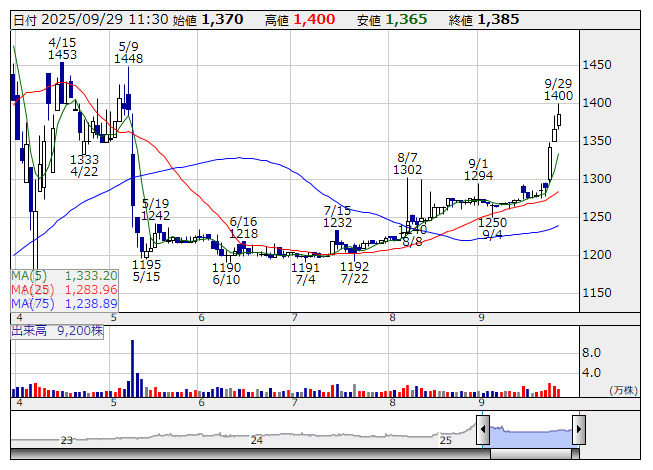Image resolution: width=653 pixels, height=470 pixels.
Task: Click the right range slider handle arrow
Action: [579, 429]
